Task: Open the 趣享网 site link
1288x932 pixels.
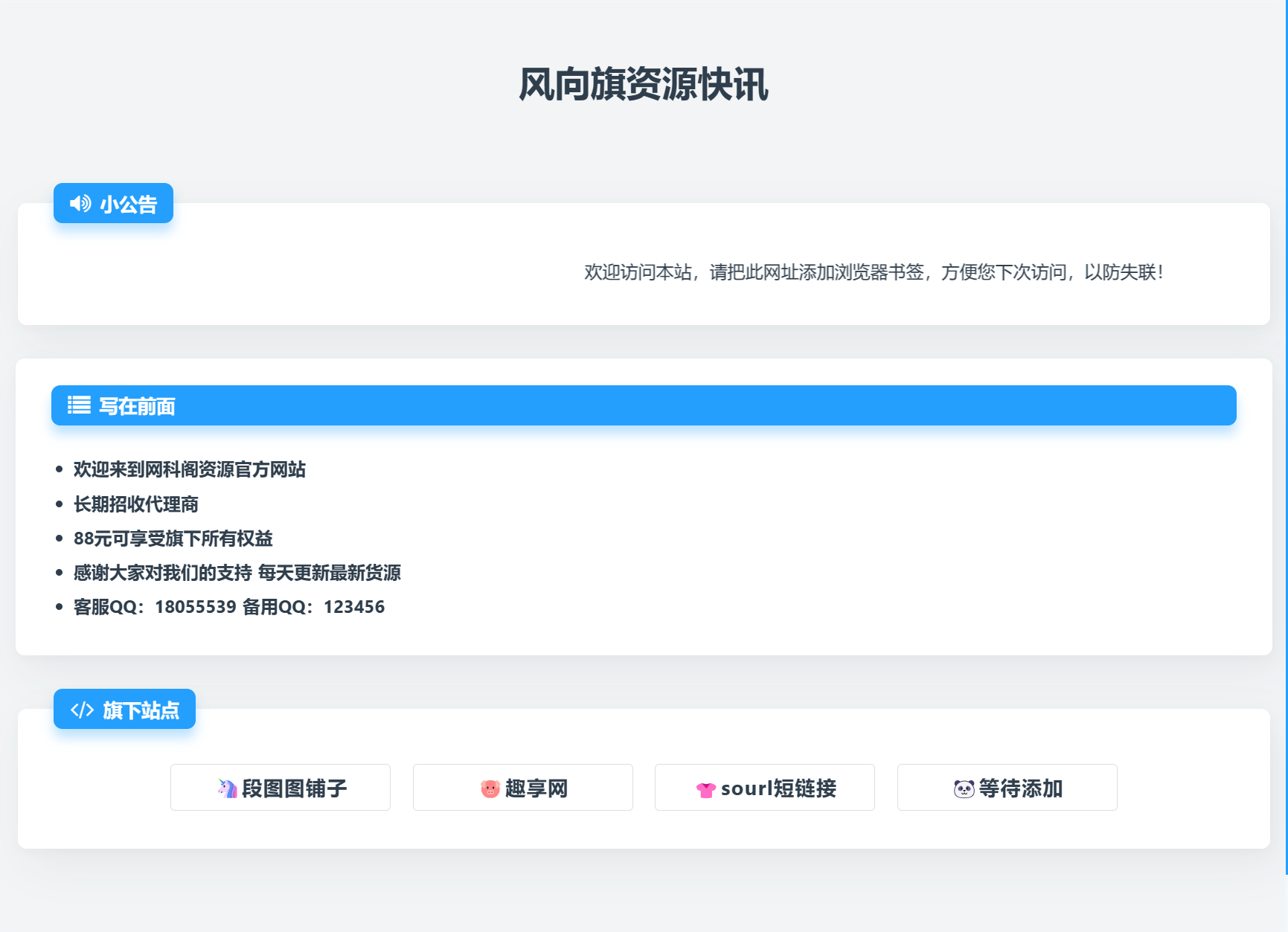Action: pos(523,788)
